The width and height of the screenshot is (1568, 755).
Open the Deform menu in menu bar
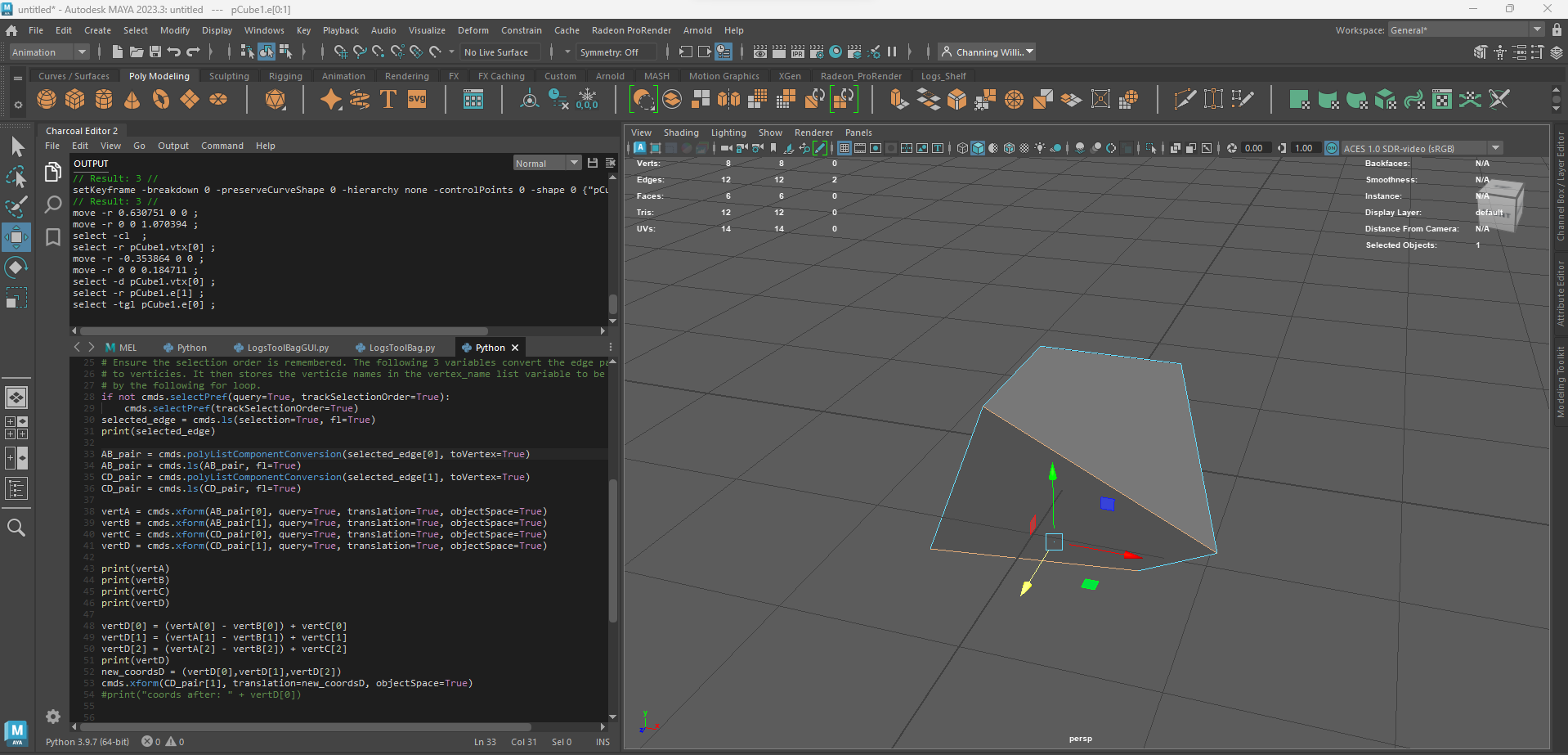pos(473,30)
